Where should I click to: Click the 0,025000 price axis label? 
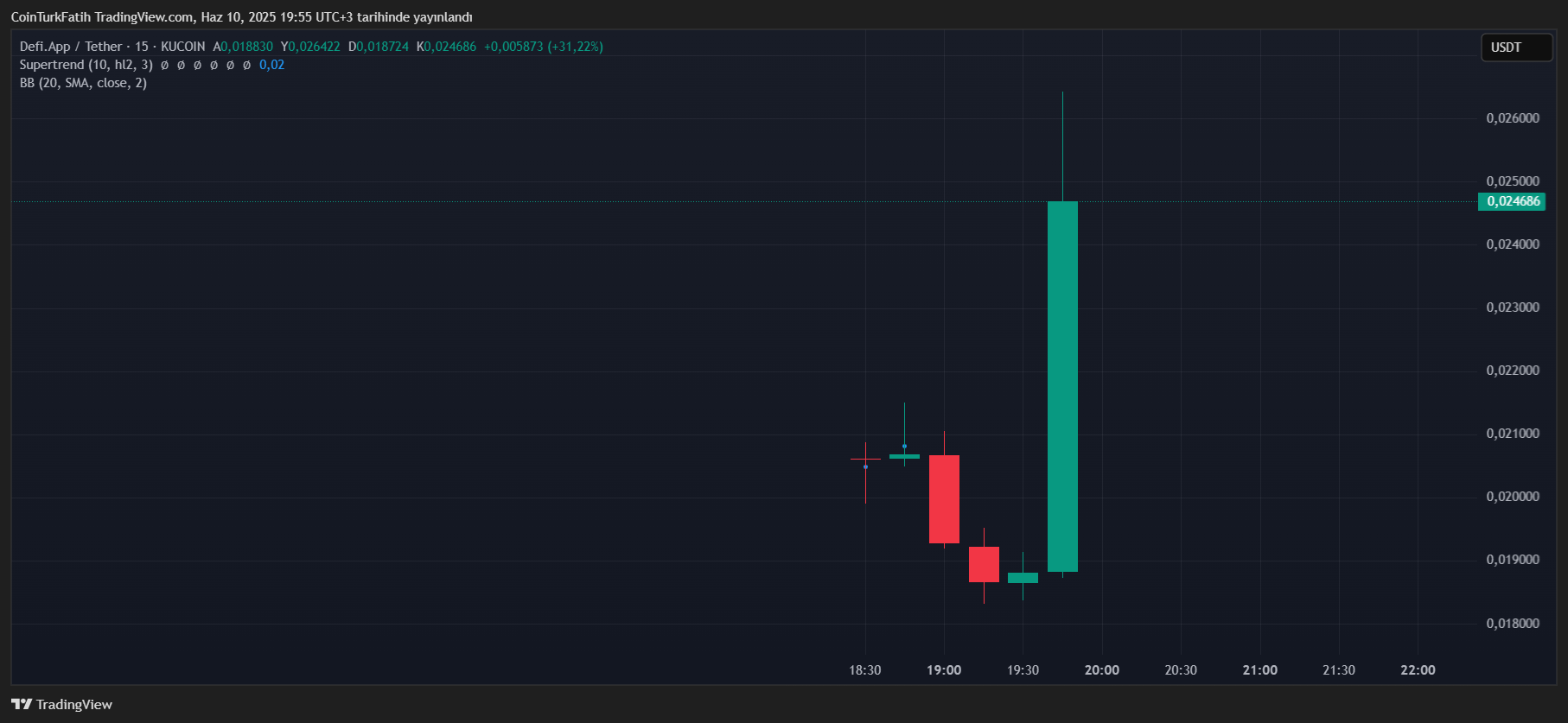(1513, 181)
